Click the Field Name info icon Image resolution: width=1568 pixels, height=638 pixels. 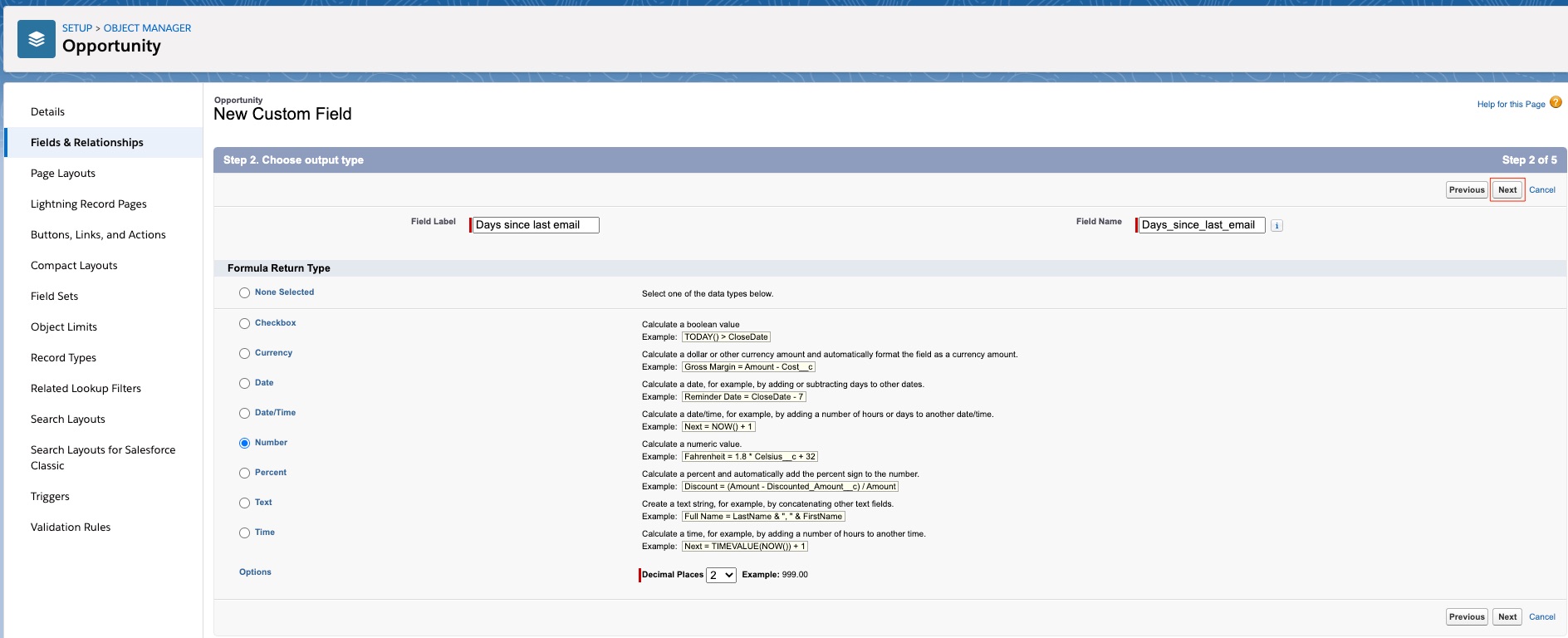point(1276,226)
